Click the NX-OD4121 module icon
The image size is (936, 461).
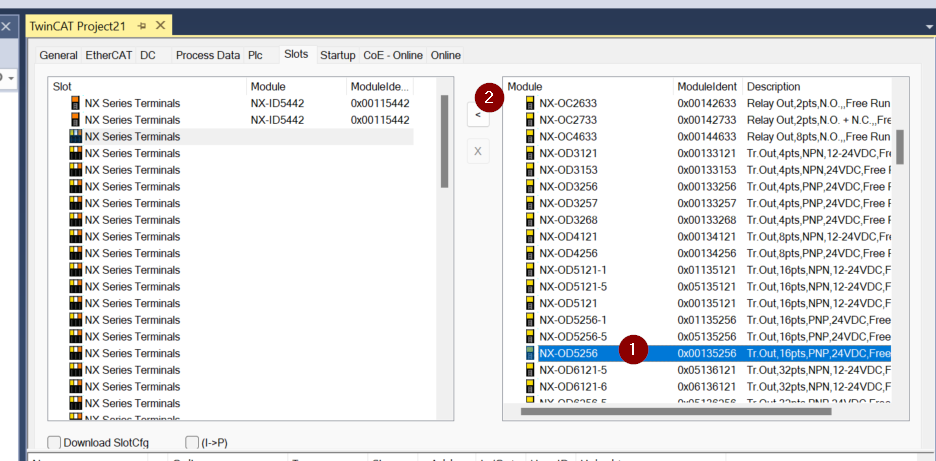(529, 236)
